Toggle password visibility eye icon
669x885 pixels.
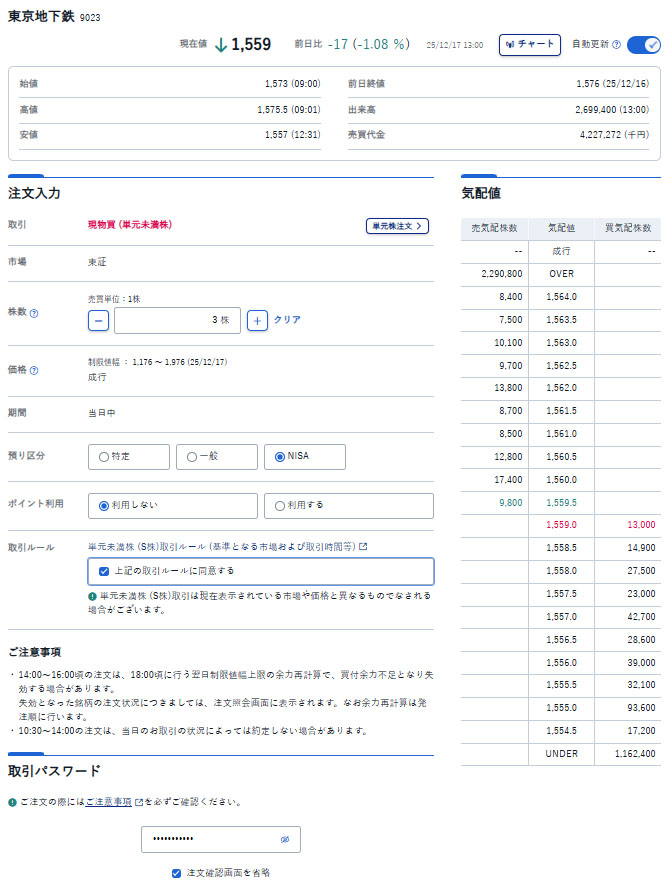pos(285,839)
